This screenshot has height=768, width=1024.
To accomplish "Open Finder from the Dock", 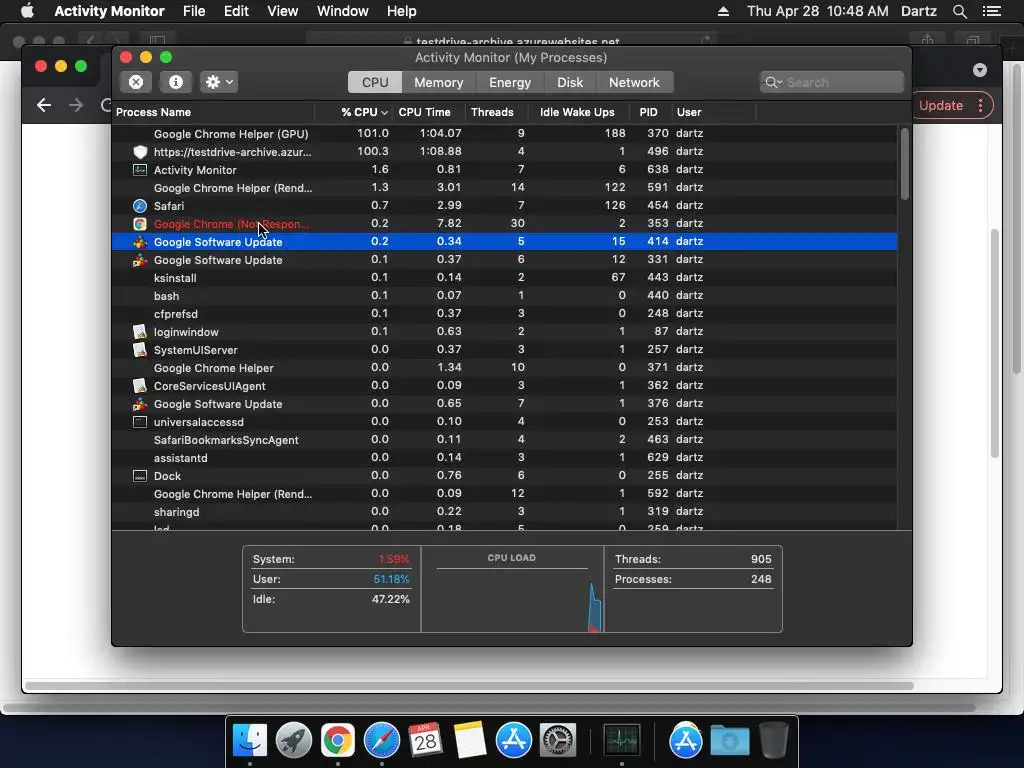I will click(x=250, y=740).
